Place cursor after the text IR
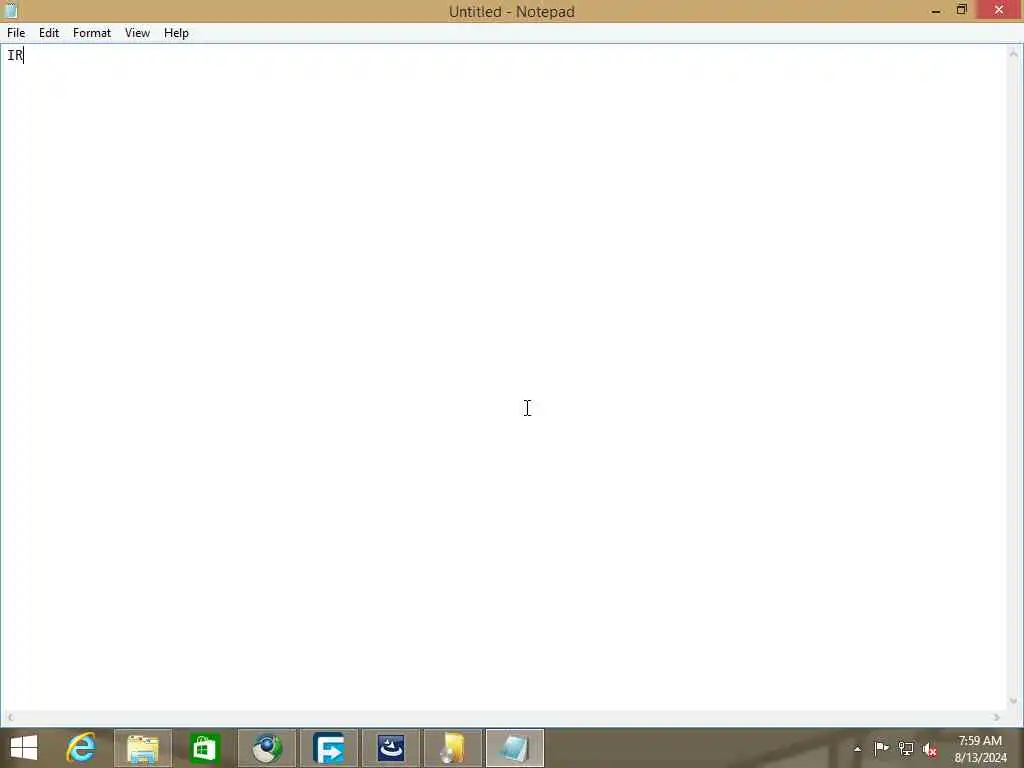The width and height of the screenshot is (1024, 768). (24, 56)
